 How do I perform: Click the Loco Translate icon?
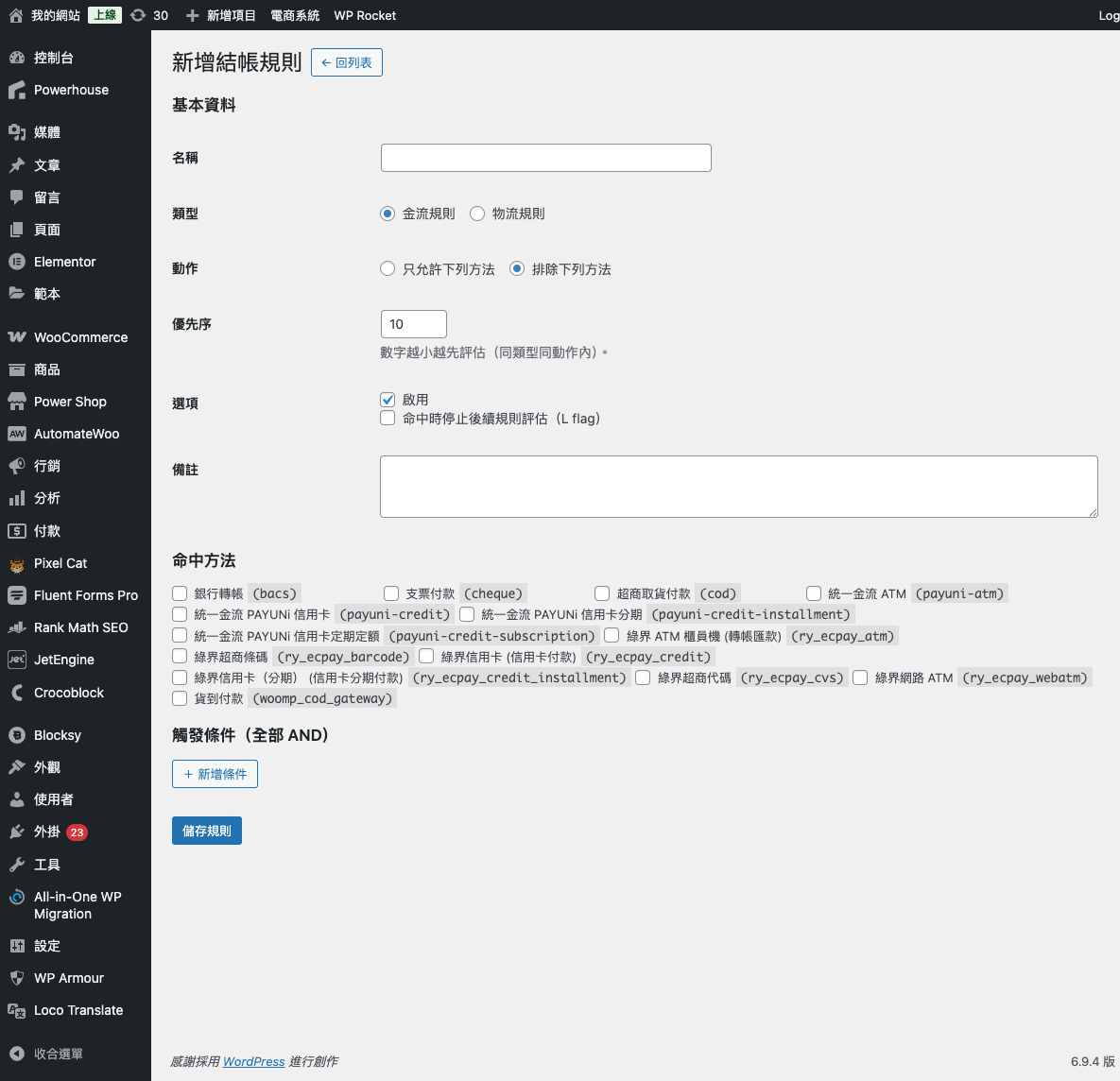click(x=17, y=1010)
